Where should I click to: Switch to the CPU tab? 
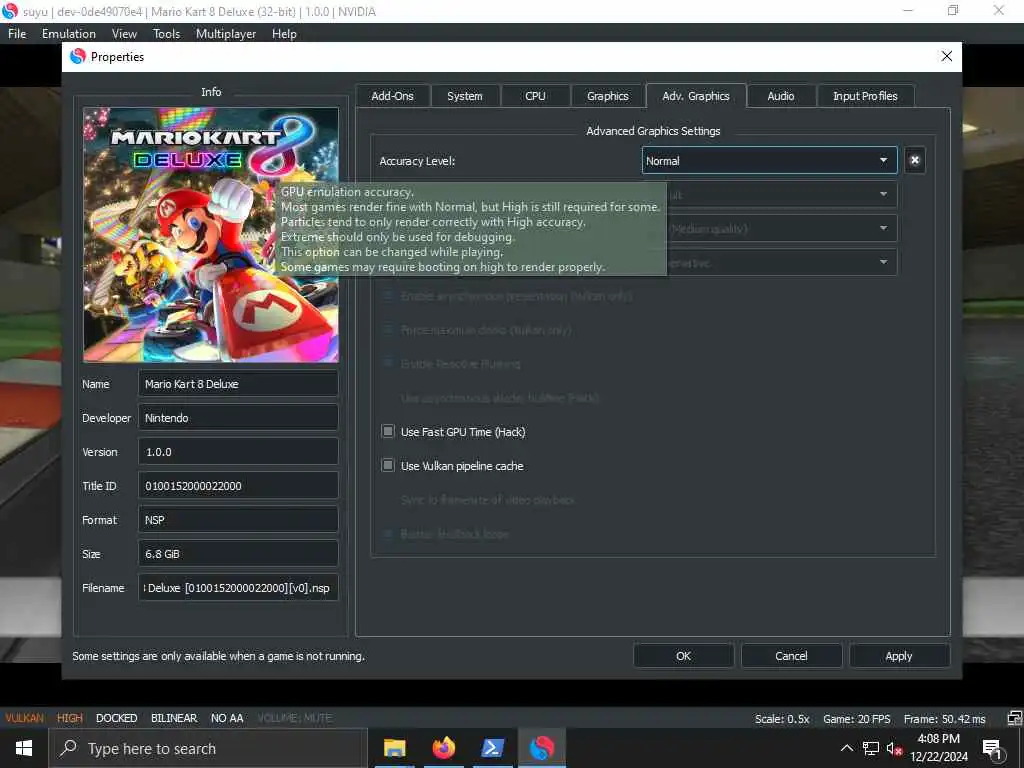(536, 96)
